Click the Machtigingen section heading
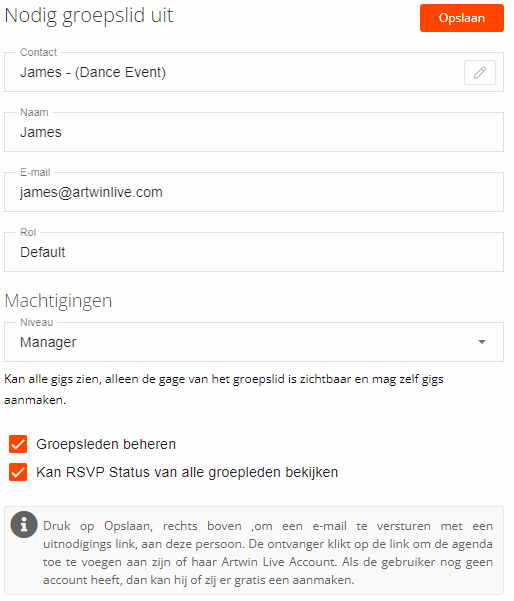Image resolution: width=514 pixels, height=601 pixels. [x=58, y=301]
